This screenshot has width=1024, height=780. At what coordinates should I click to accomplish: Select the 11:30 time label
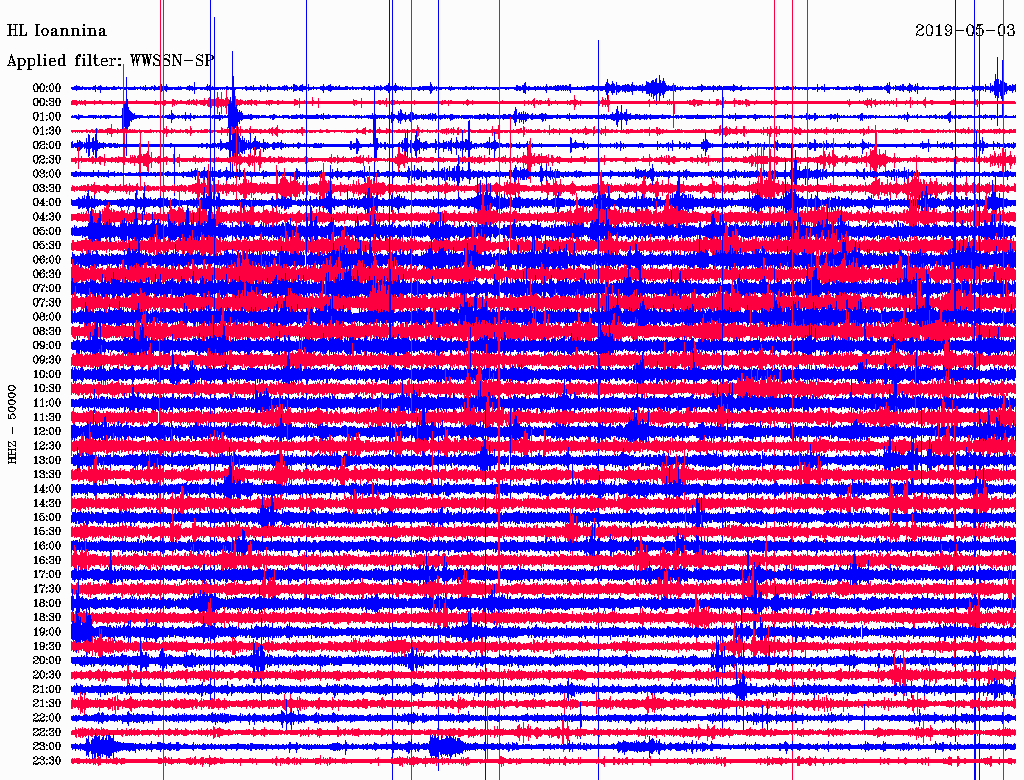[47, 417]
